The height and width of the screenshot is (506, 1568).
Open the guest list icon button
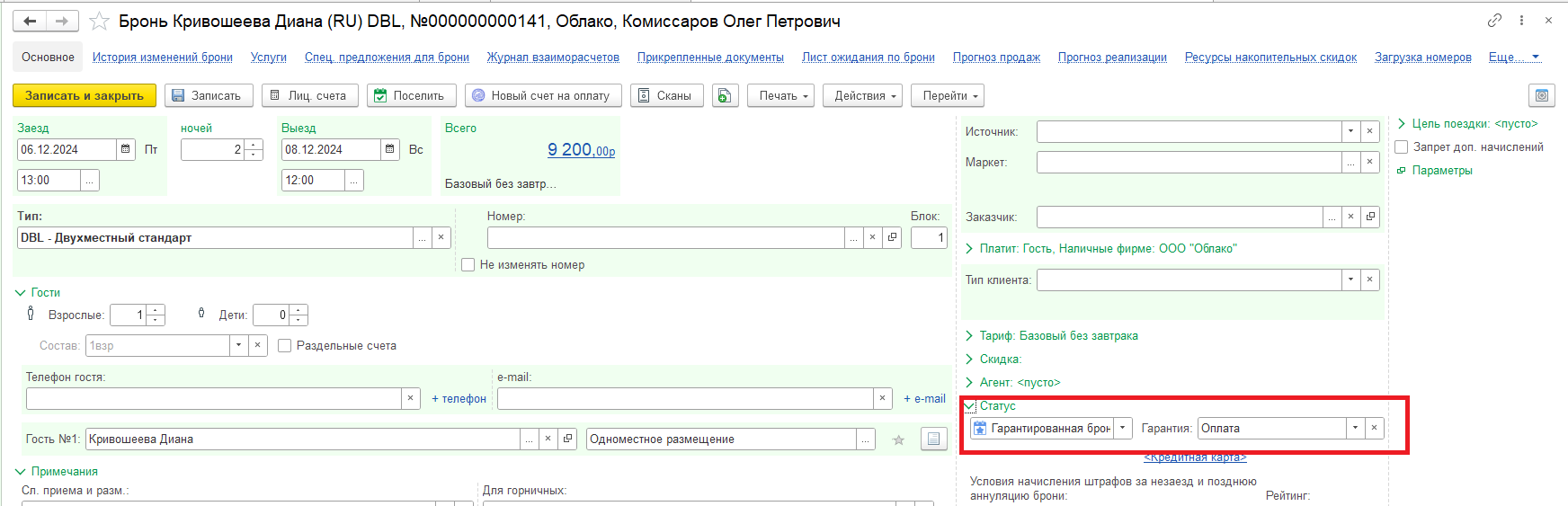click(x=934, y=439)
